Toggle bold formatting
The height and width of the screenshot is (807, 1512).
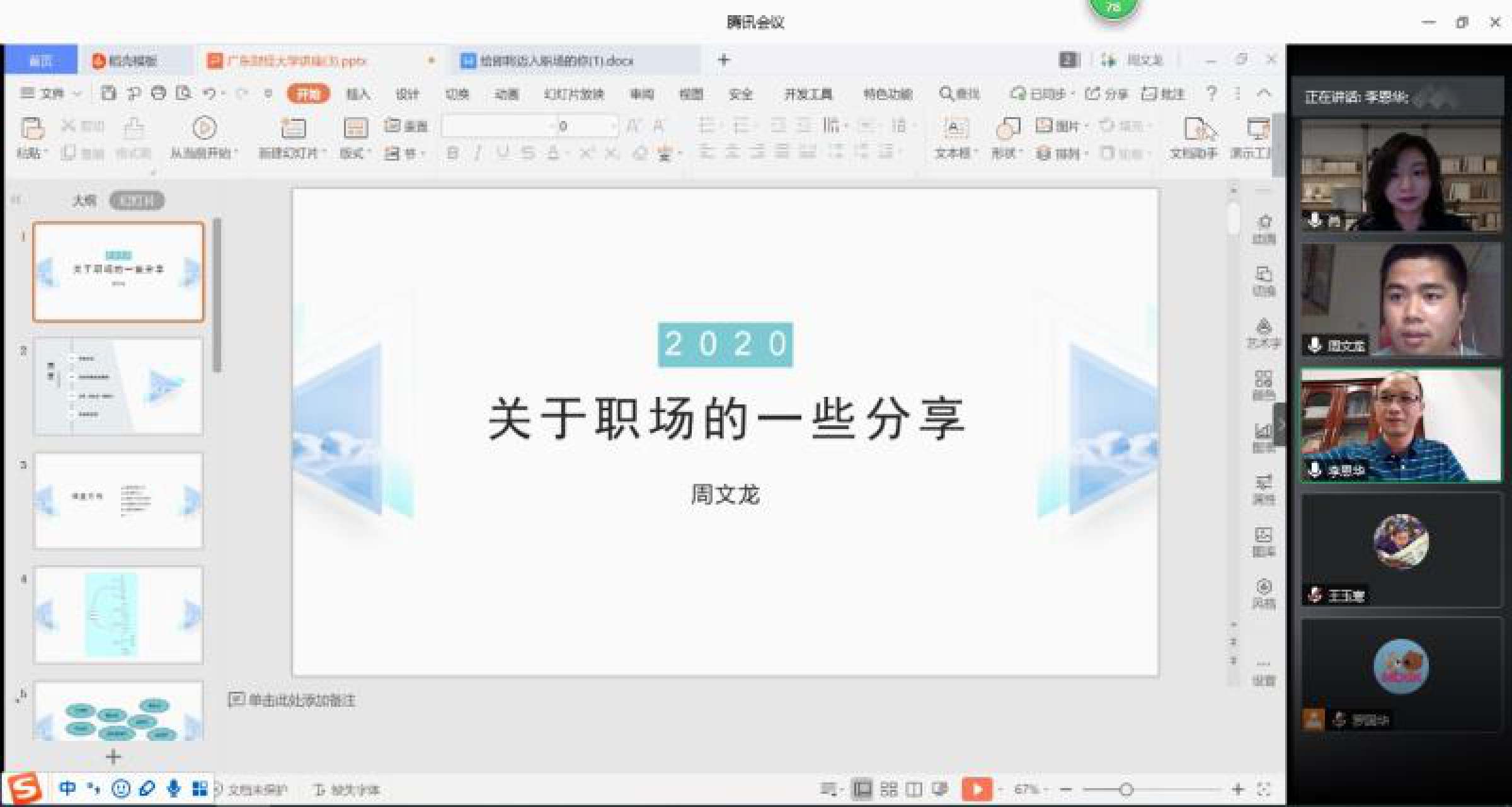coord(452,153)
